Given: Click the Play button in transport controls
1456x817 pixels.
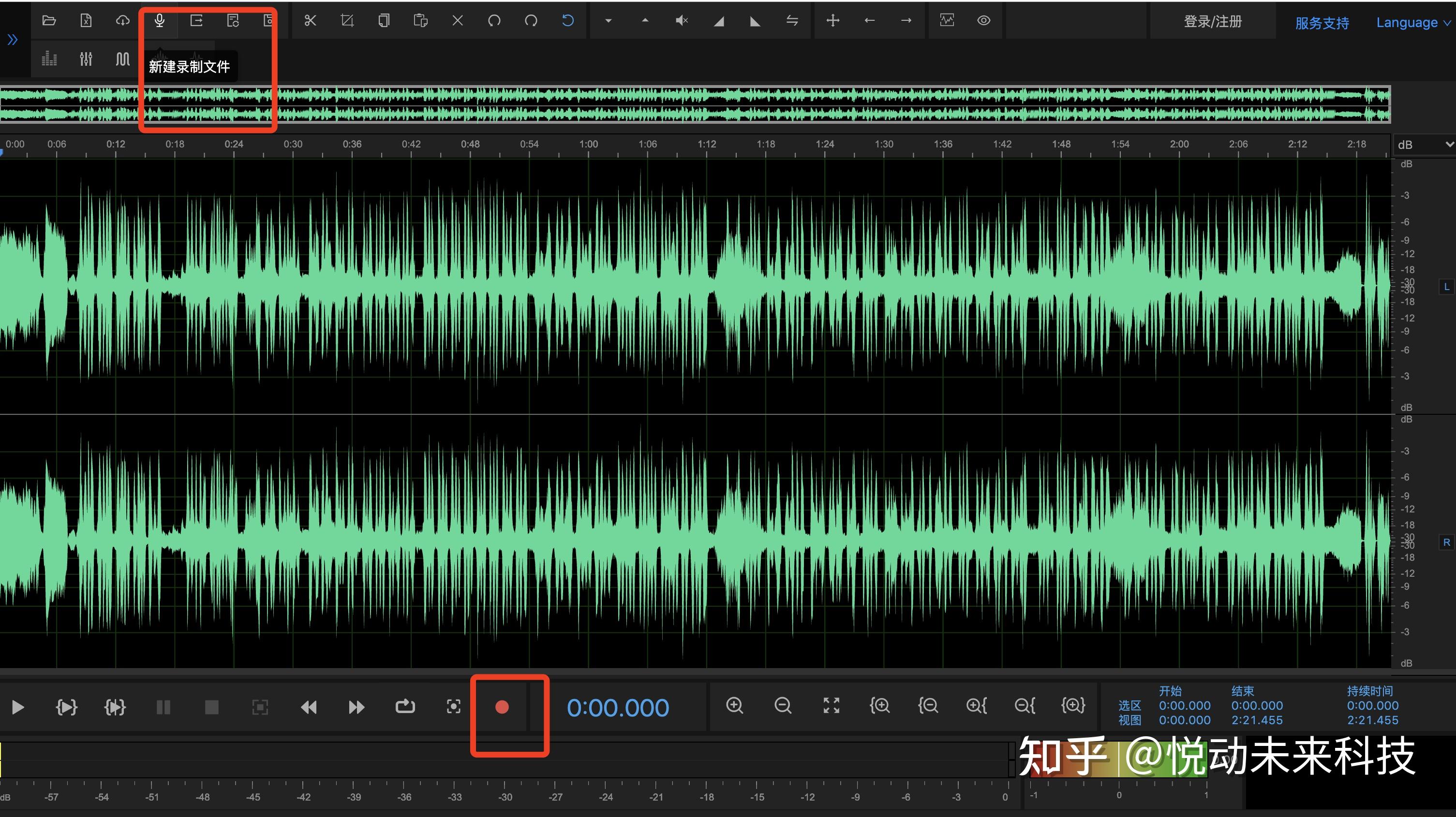Looking at the screenshot, I should (x=17, y=707).
